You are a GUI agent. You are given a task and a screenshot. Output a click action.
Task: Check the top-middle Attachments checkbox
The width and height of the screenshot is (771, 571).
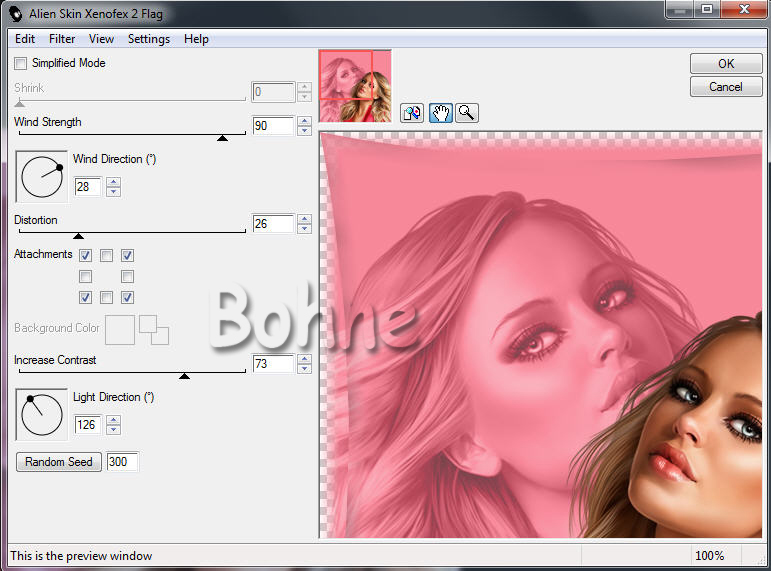tap(106, 256)
